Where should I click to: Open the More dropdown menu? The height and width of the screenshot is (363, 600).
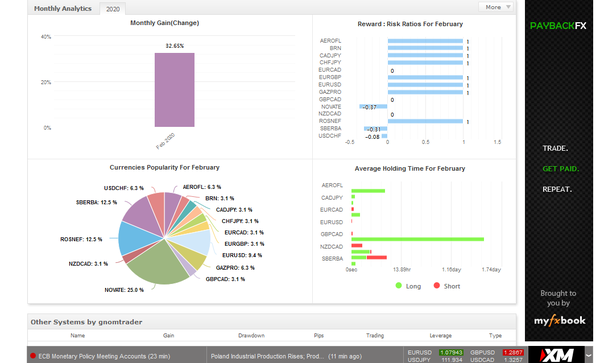tap(496, 7)
